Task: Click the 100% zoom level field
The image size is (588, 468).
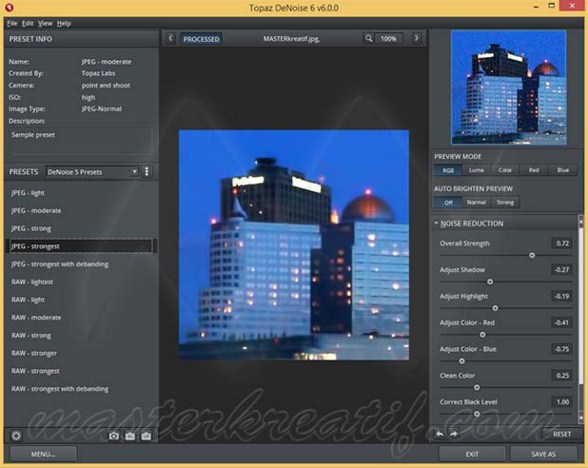Action: [388, 39]
